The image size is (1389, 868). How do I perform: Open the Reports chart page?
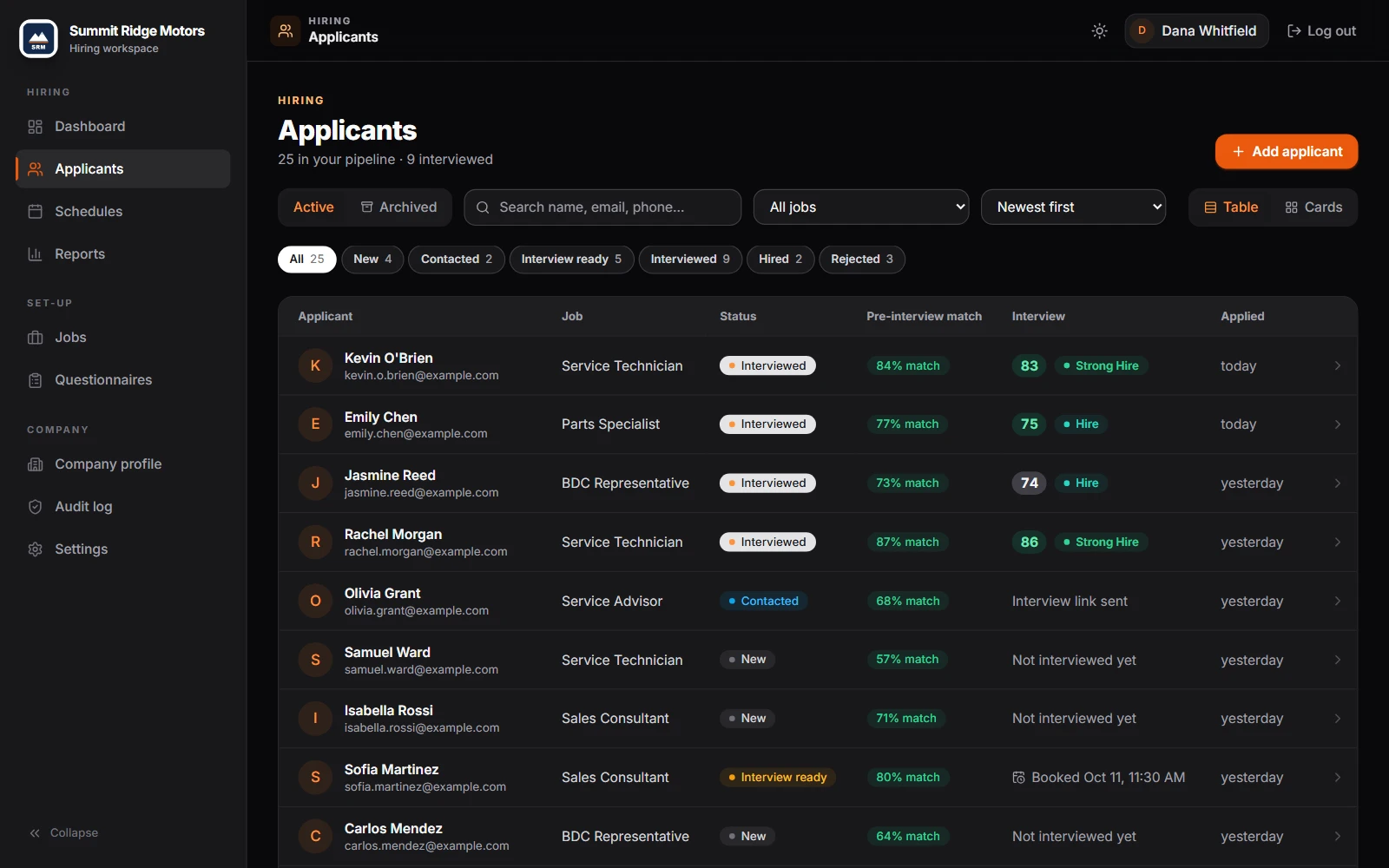(x=122, y=254)
